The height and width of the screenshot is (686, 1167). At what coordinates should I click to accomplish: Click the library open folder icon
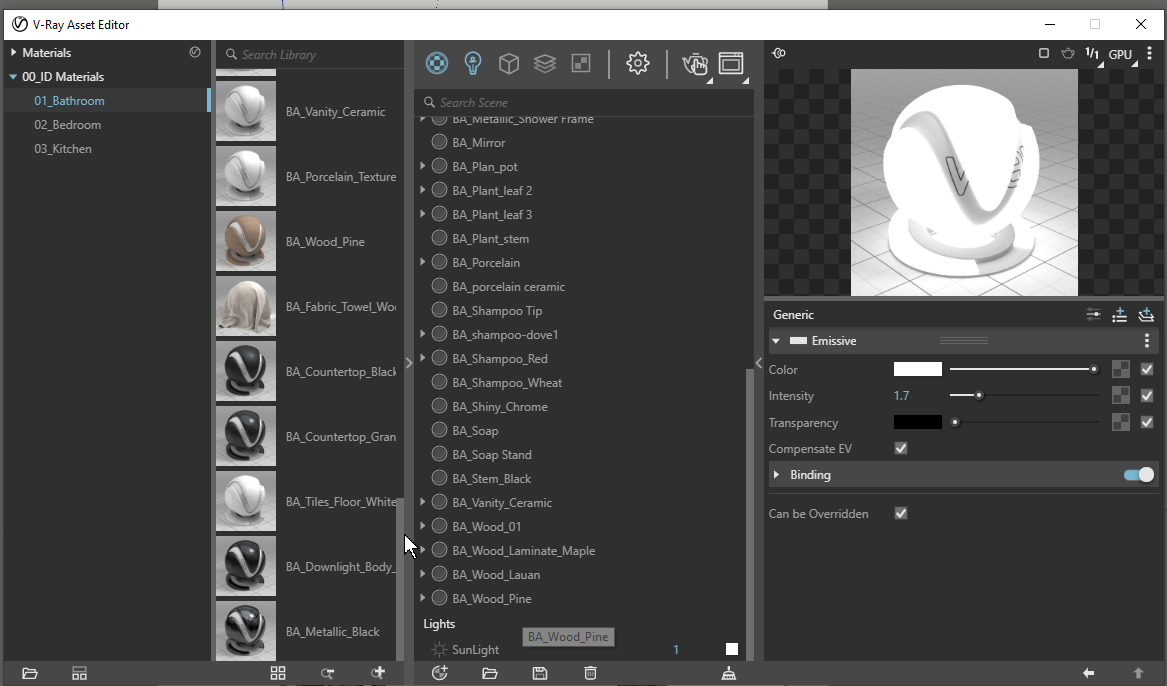pyautogui.click(x=30, y=673)
